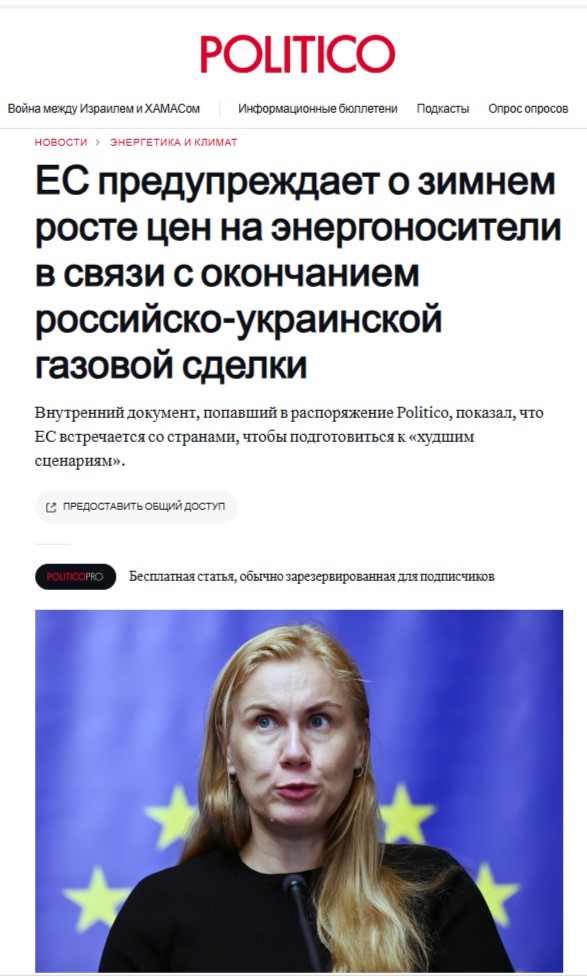Click the Бесплатная статья subscriber notice text
Viewport: 587px width, 976px height.
coord(311,576)
